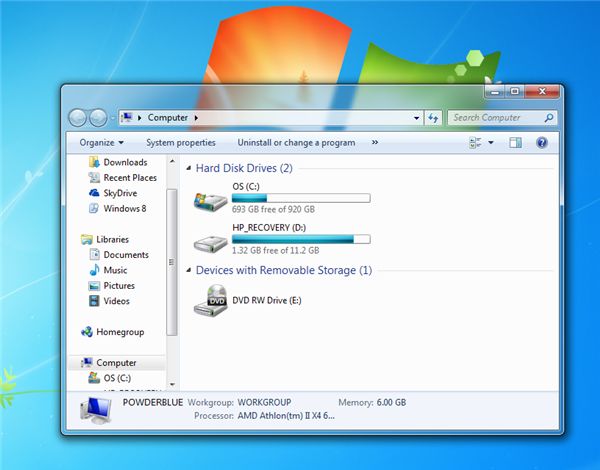Click the magnifier search icon
Image resolution: width=600 pixels, height=470 pixels.
(549, 118)
